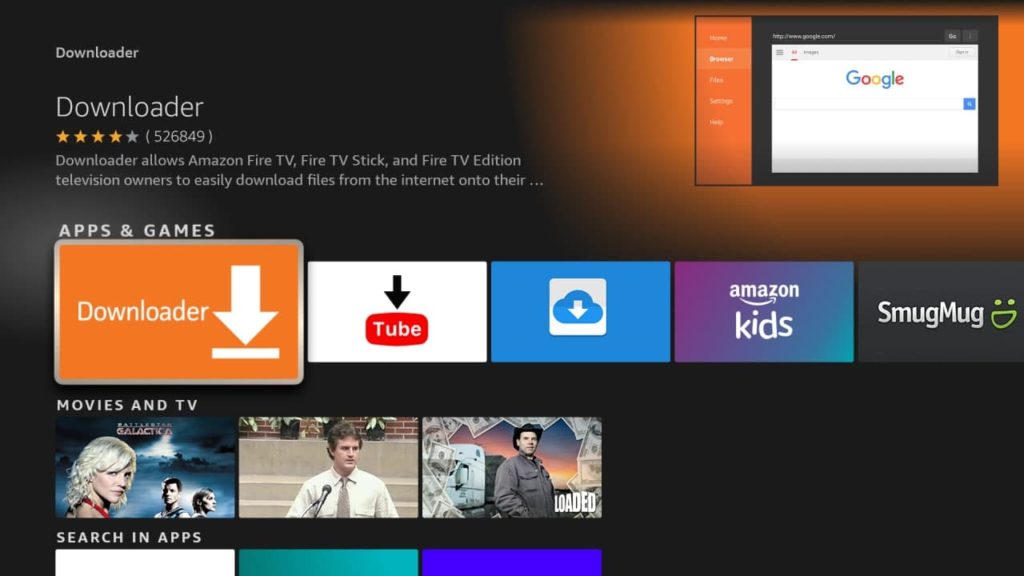This screenshot has width=1024, height=576.
Task: Click the Downloader preview screenshot with Google
Action: click(x=846, y=101)
